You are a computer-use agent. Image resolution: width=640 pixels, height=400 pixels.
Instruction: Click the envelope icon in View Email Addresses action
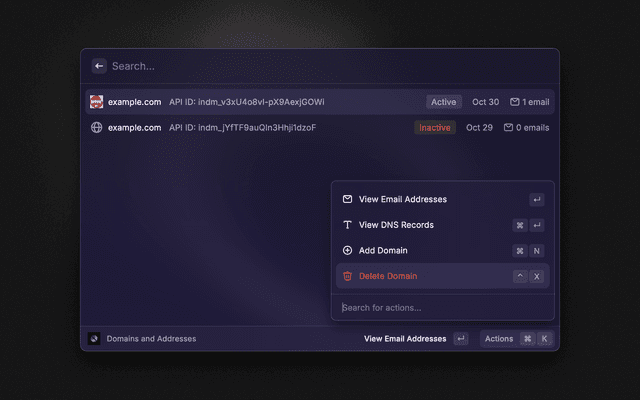pos(347,199)
